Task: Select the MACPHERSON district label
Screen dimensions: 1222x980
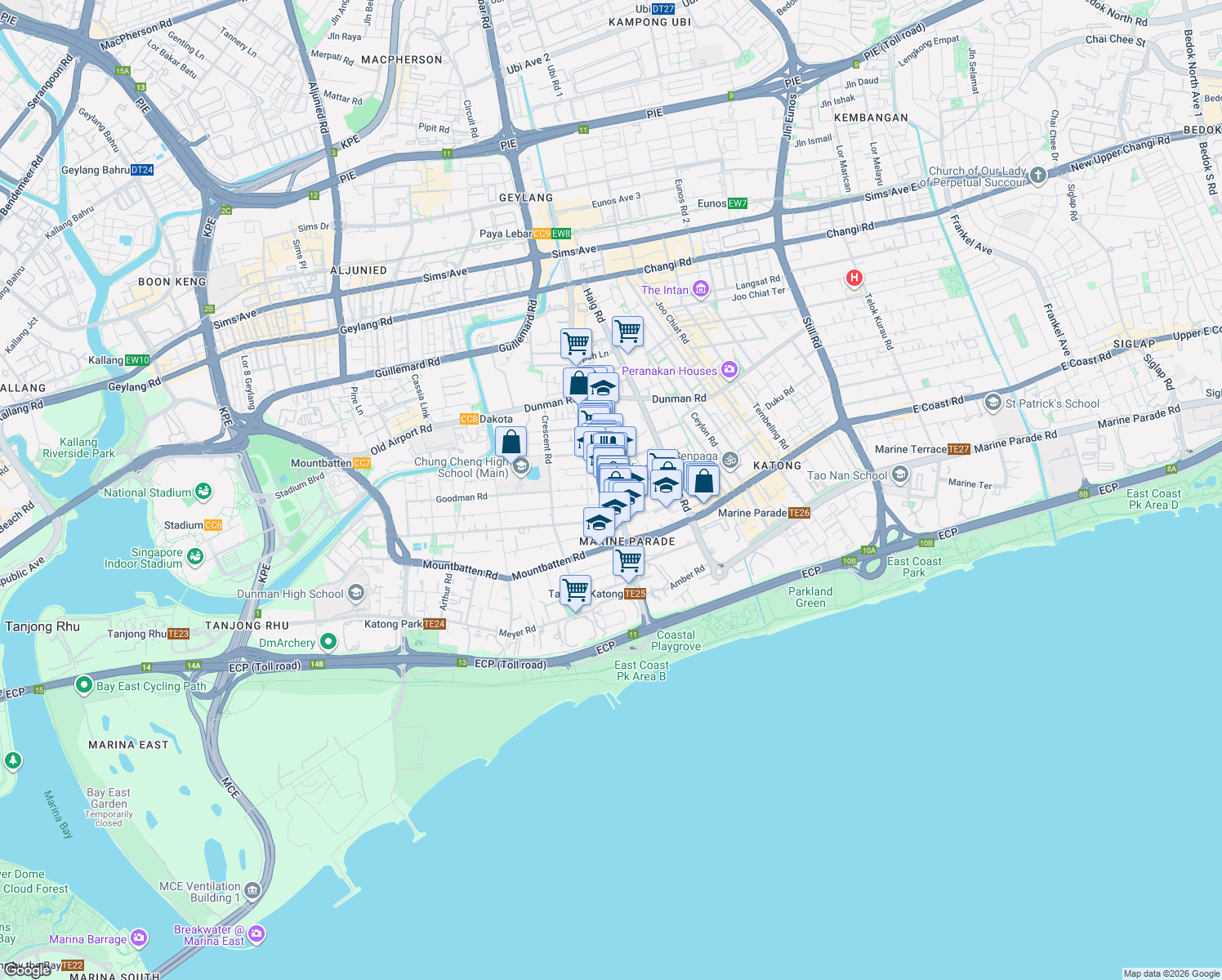Action: coord(402,60)
